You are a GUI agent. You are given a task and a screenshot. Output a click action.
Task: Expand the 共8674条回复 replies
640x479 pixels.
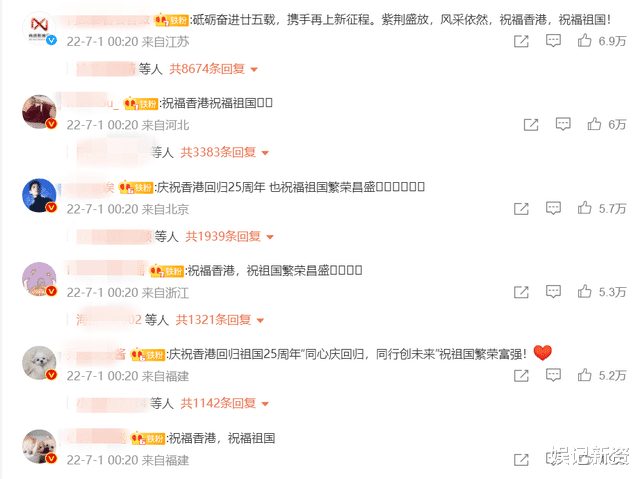click(x=213, y=69)
